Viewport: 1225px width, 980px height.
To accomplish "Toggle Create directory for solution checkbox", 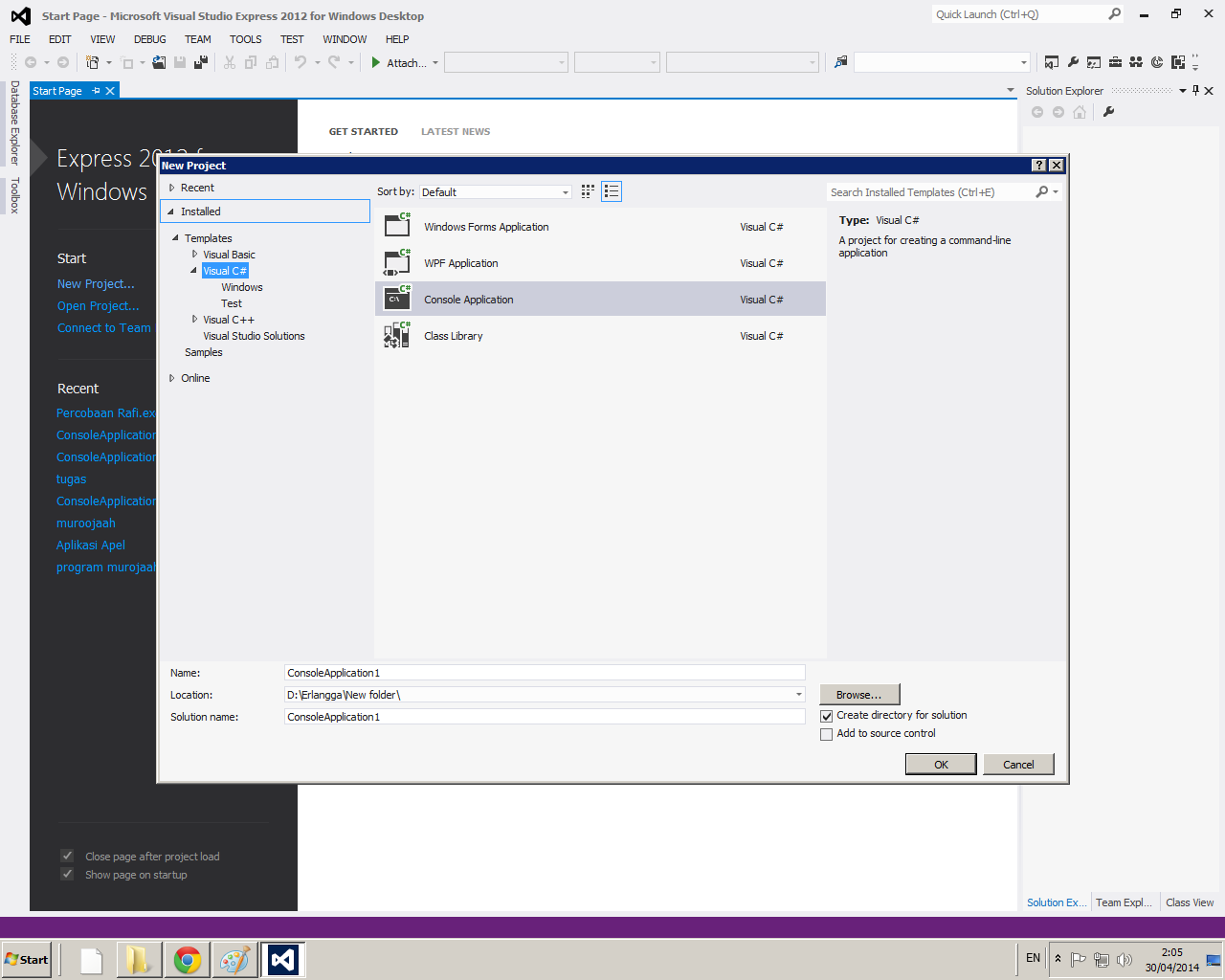I will tap(827, 716).
